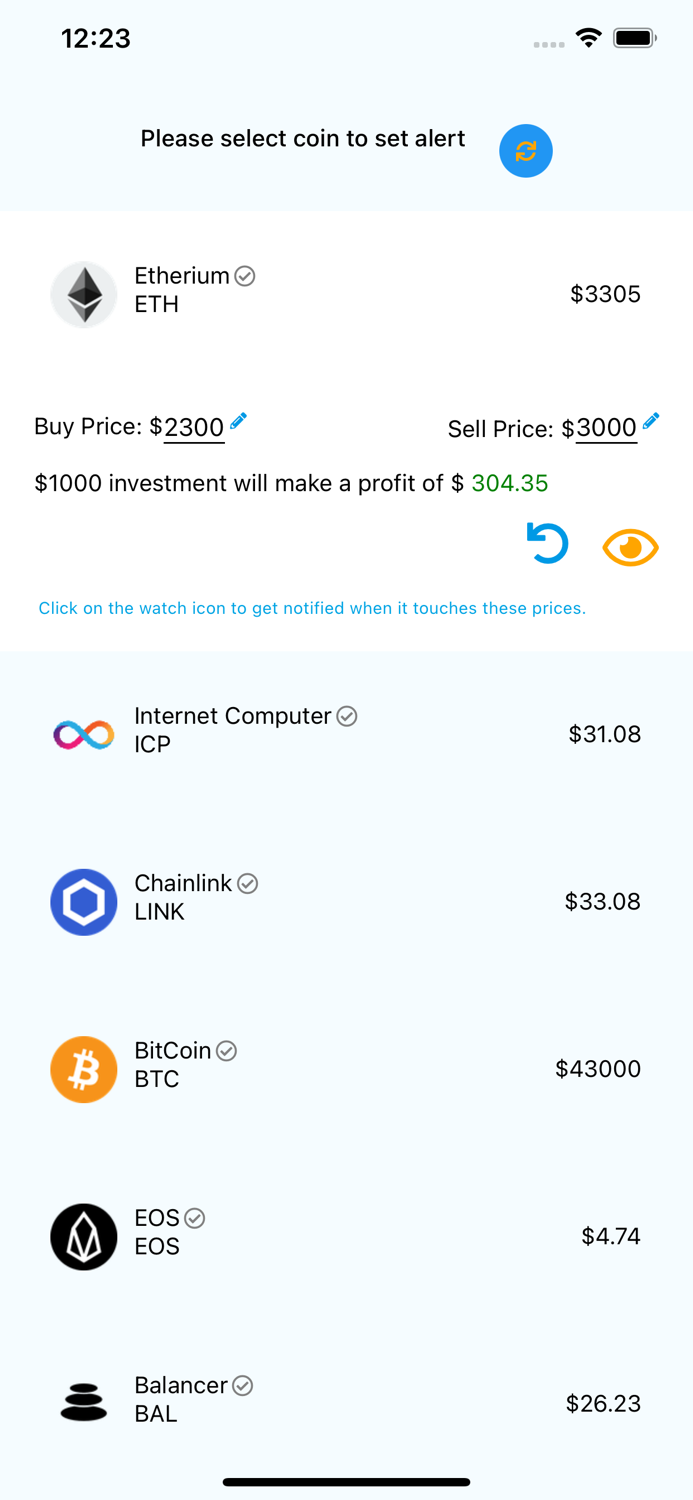The image size is (693, 1500).
Task: Click the Sell Price 3000 input field
Action: coord(604,429)
